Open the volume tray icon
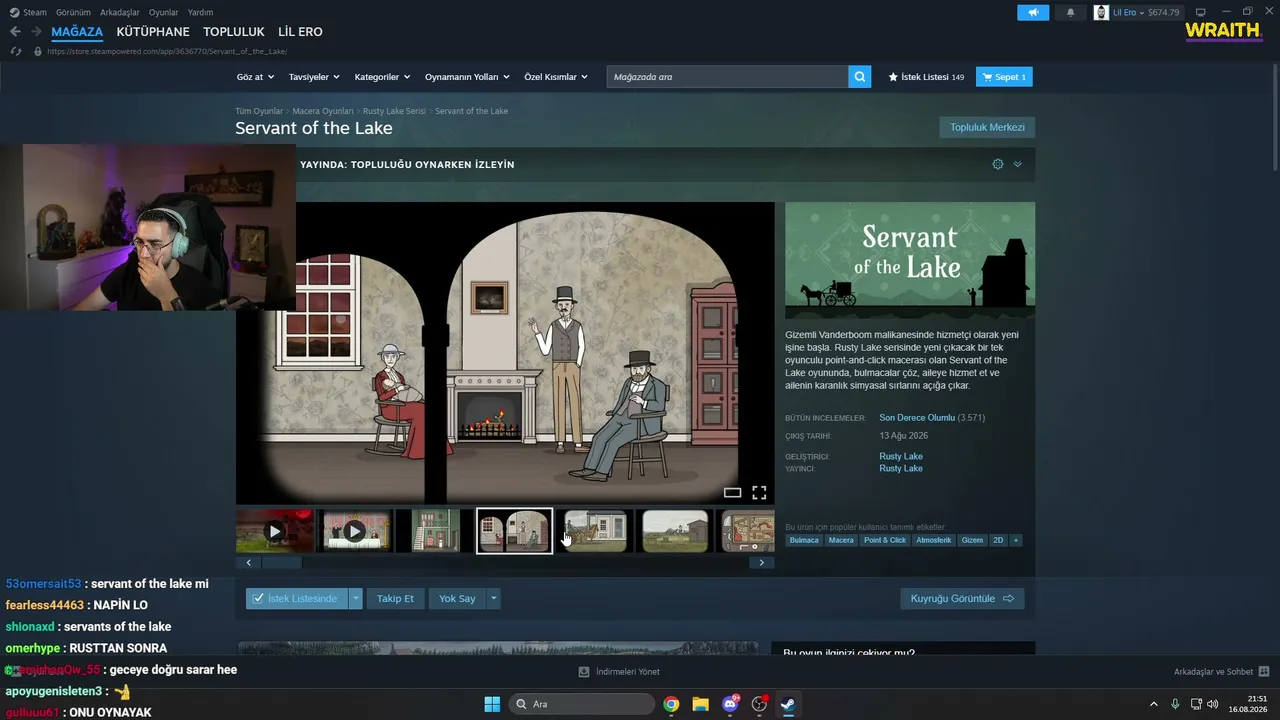The image size is (1280, 720). click(x=1213, y=704)
